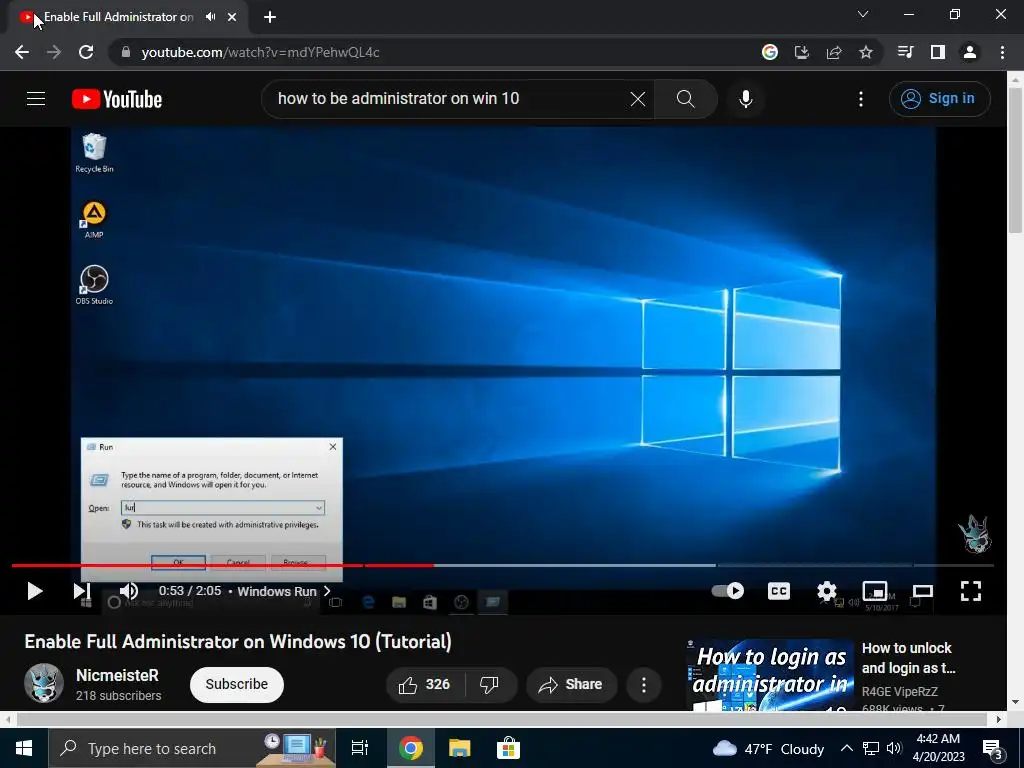
Task: Mute the video player volume
Action: coord(129,591)
